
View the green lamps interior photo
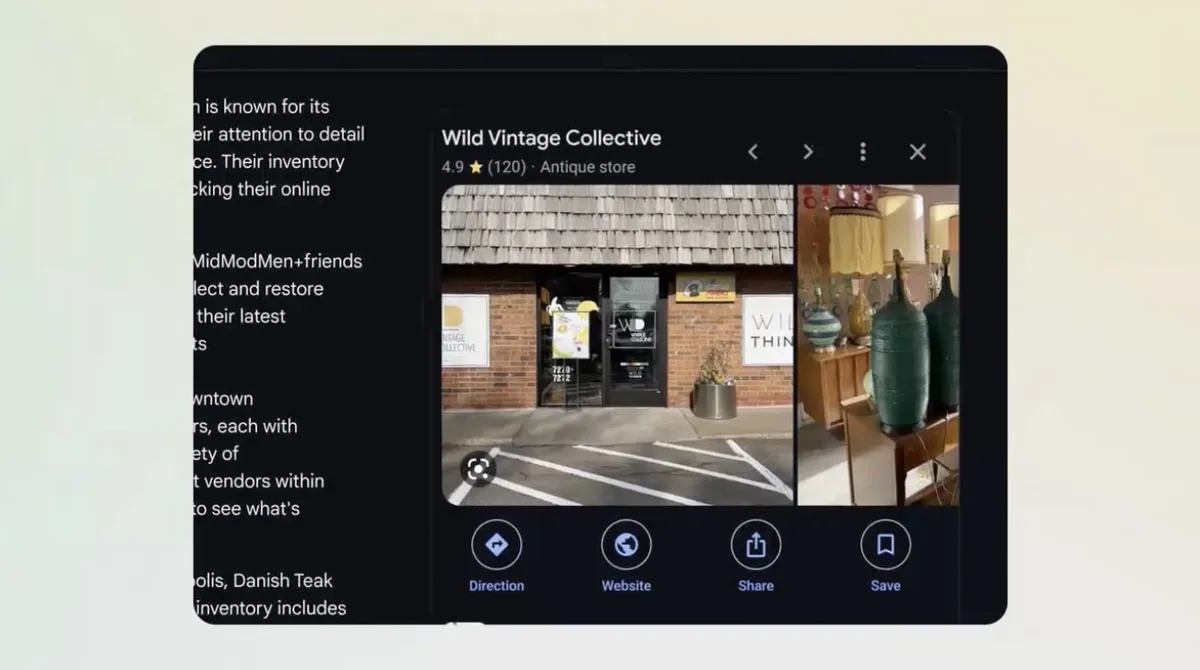[x=878, y=345]
